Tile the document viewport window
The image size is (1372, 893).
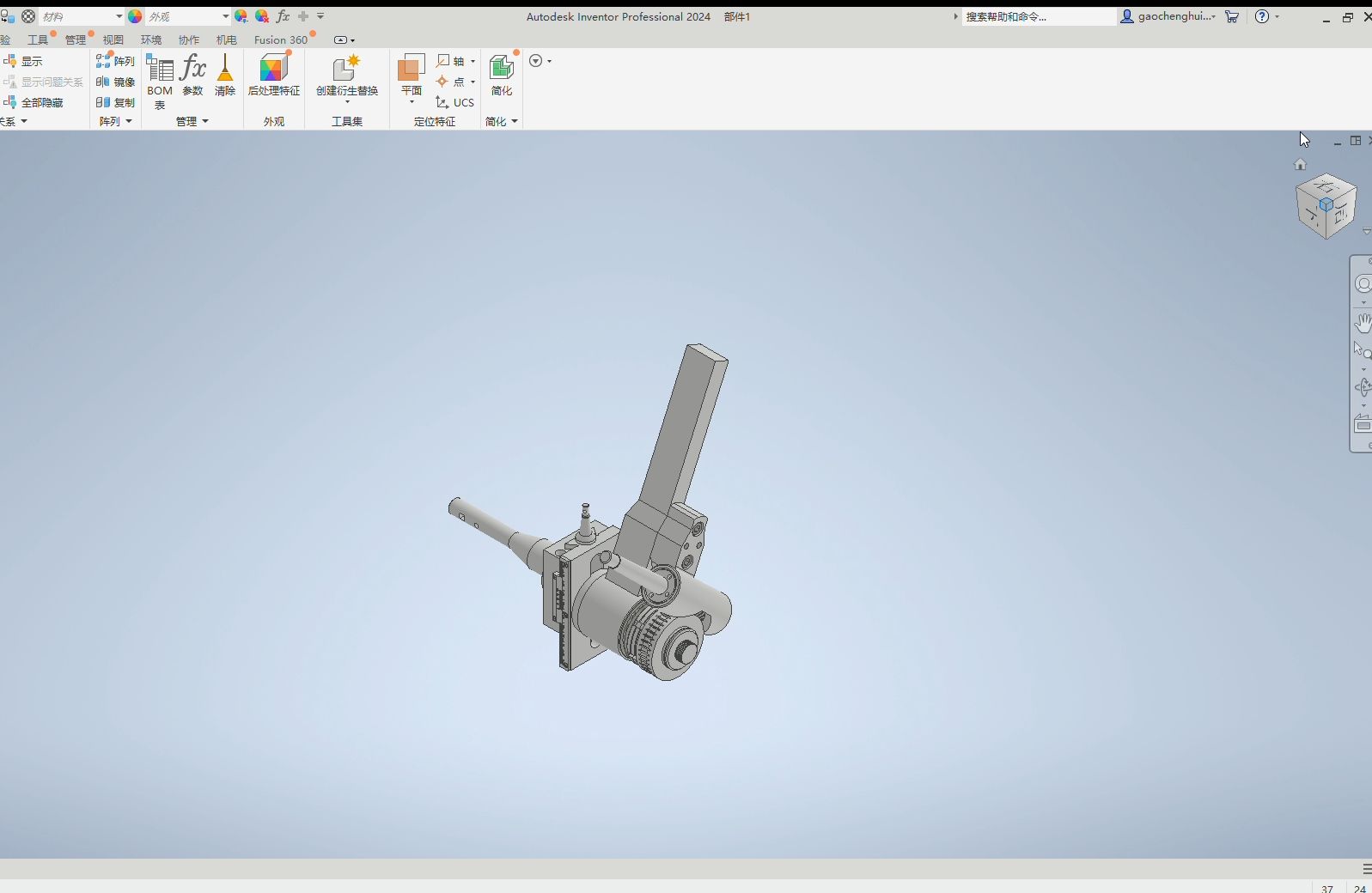(x=1356, y=141)
